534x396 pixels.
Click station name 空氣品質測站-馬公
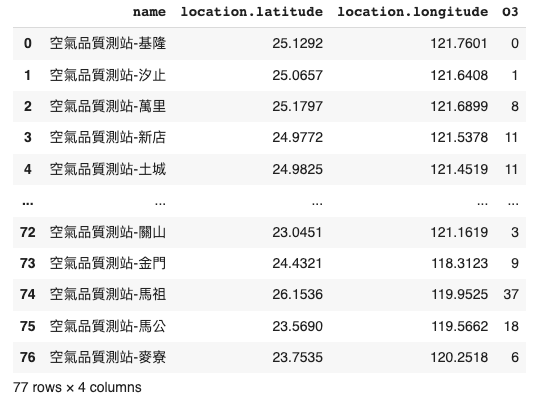(108, 326)
